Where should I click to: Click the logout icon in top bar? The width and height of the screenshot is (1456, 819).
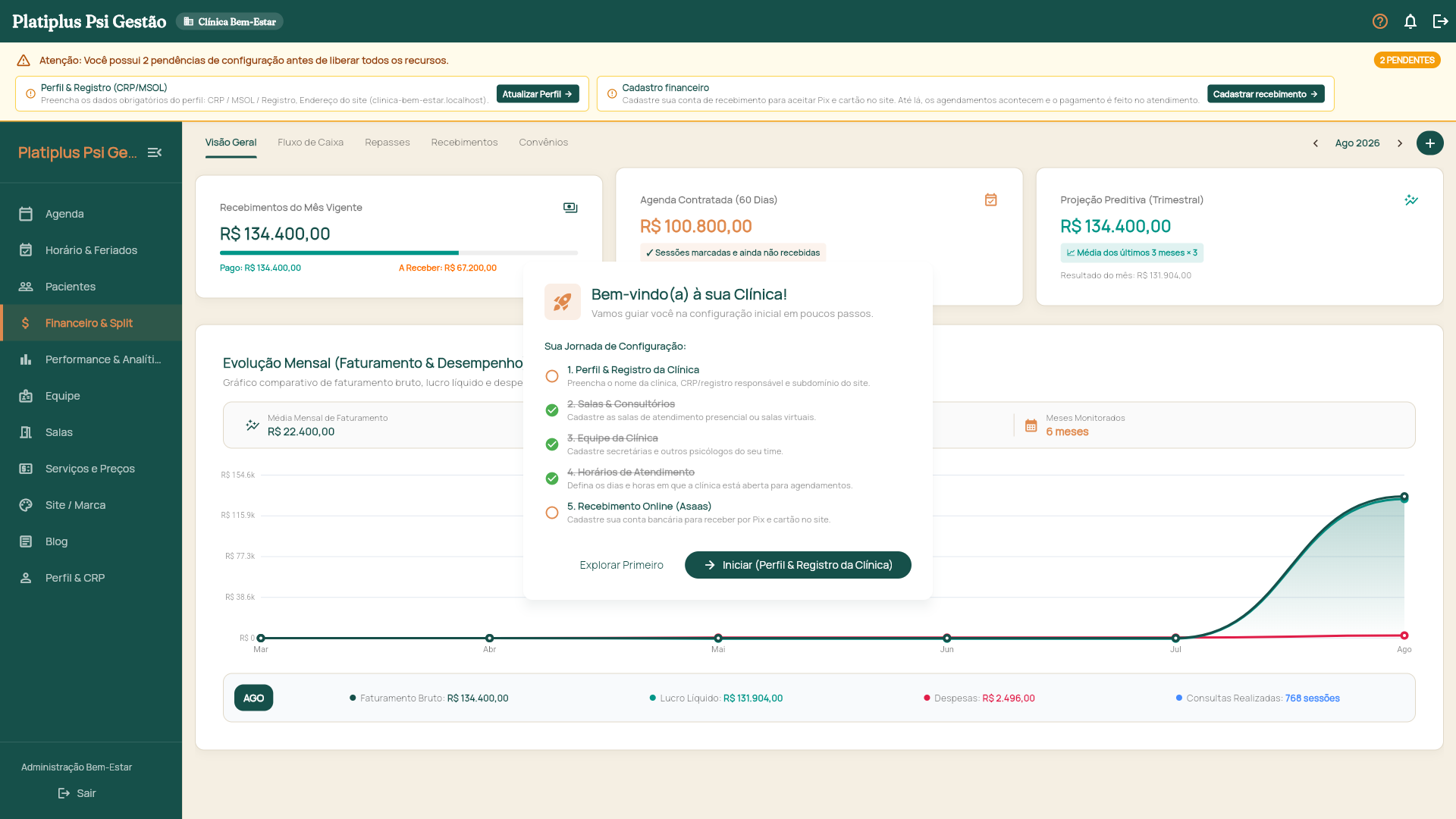(1441, 21)
